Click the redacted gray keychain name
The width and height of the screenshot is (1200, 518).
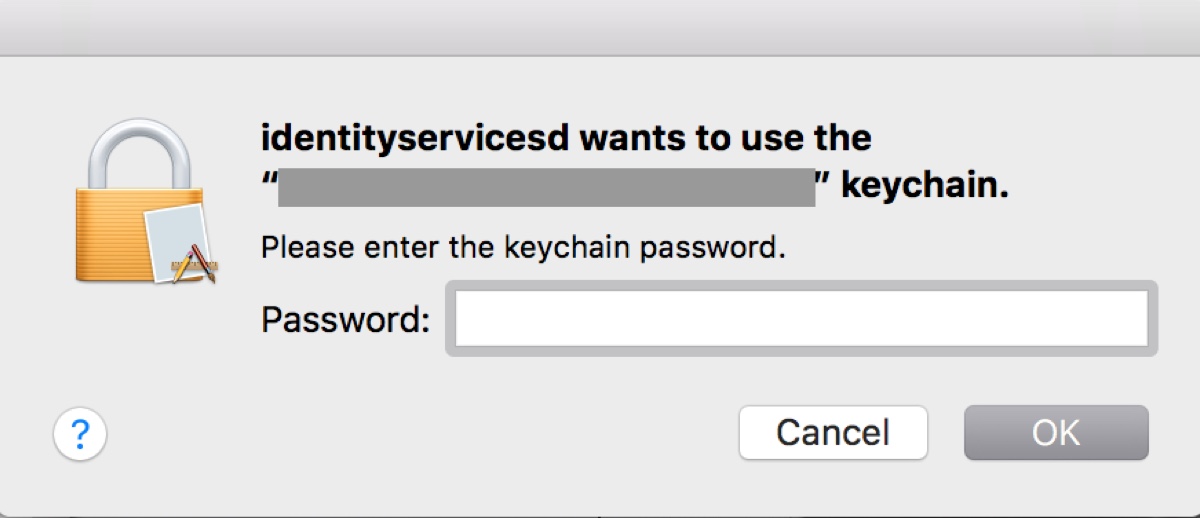(x=547, y=186)
